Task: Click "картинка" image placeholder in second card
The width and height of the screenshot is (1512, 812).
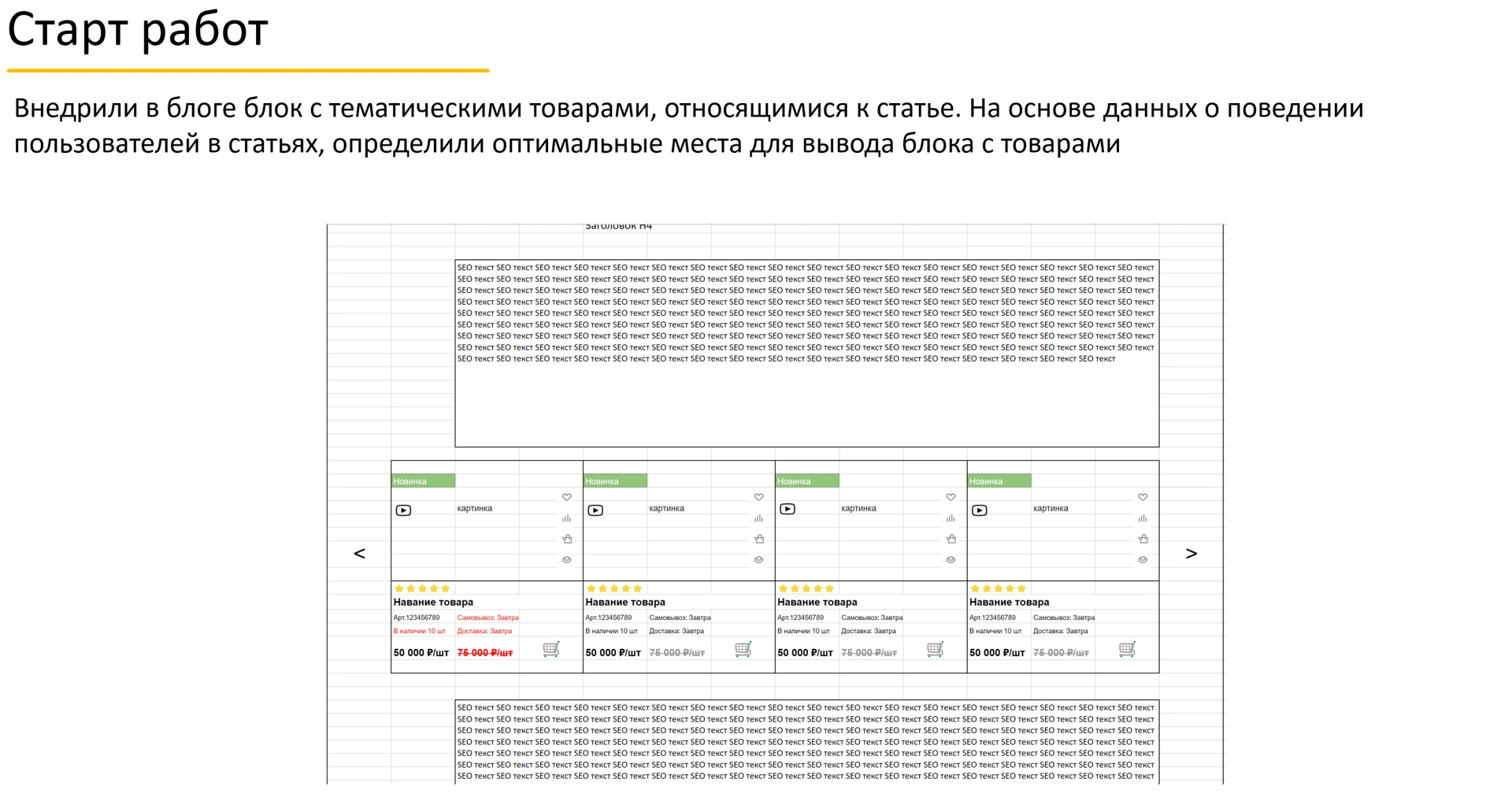Action: pyautogui.click(x=667, y=509)
